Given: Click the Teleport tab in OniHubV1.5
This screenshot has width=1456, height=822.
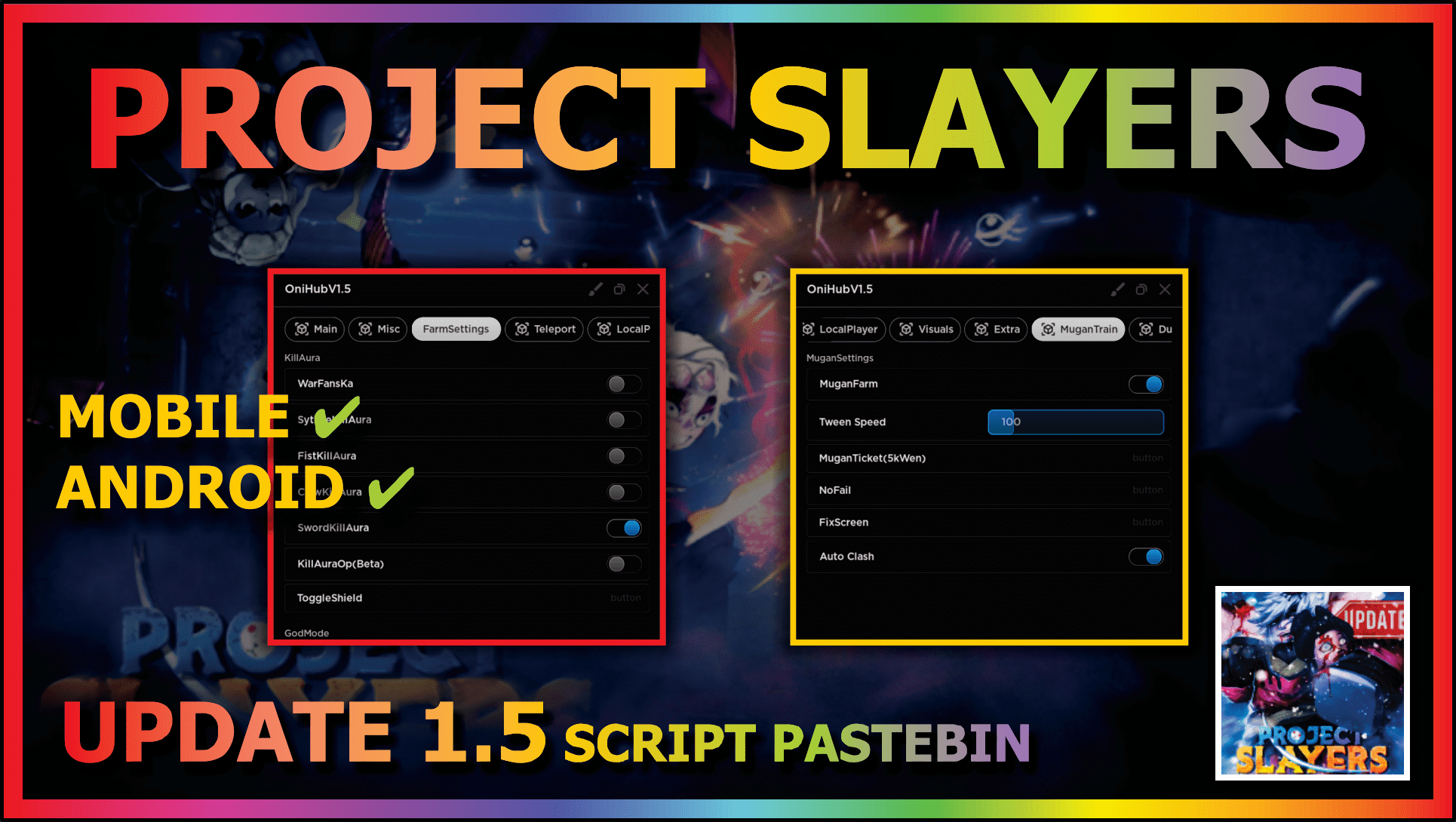Looking at the screenshot, I should (x=556, y=330).
